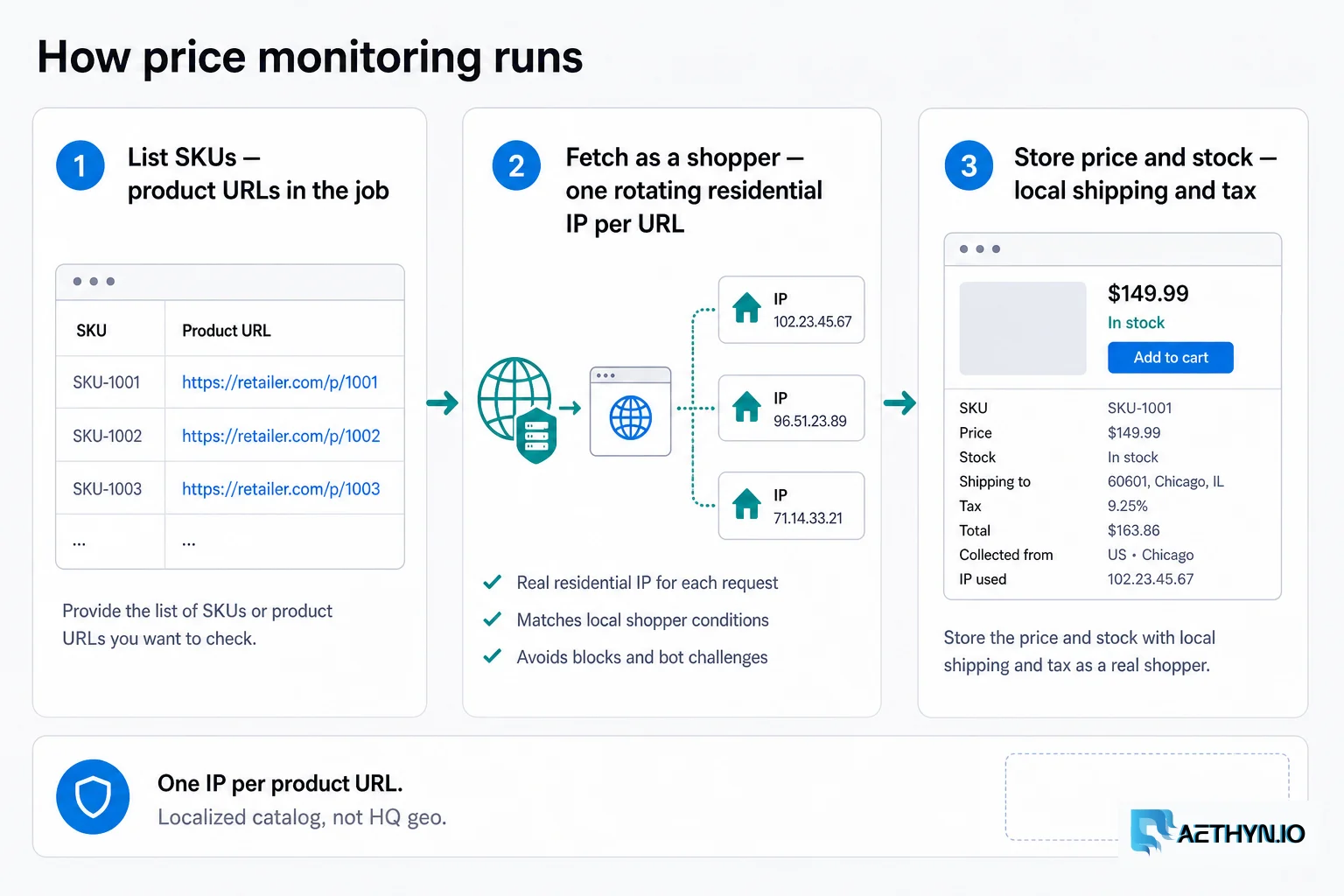Click SKU-1001 value in product details
1344x896 pixels.
[x=1140, y=408]
